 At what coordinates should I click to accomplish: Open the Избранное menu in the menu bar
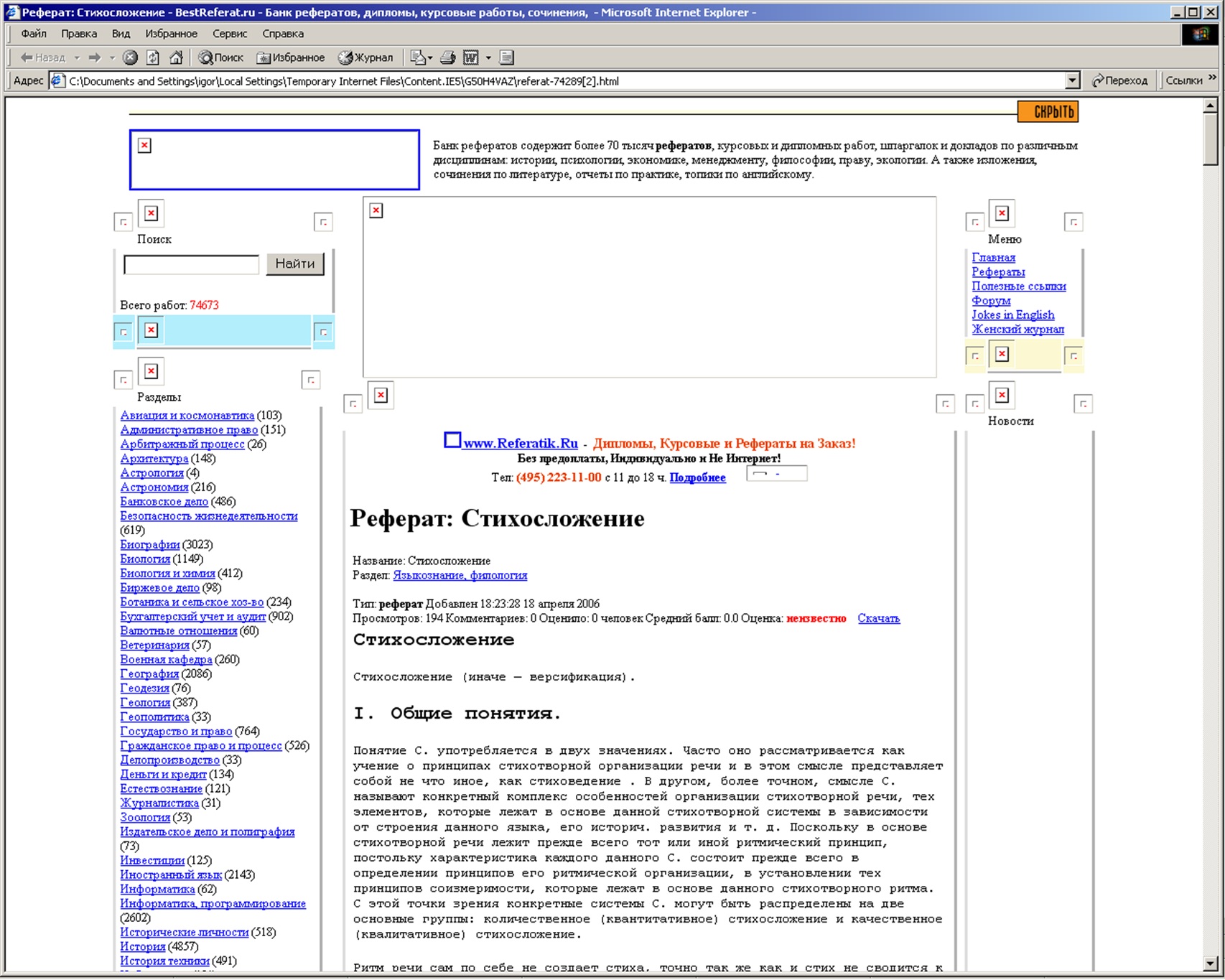coord(171,34)
